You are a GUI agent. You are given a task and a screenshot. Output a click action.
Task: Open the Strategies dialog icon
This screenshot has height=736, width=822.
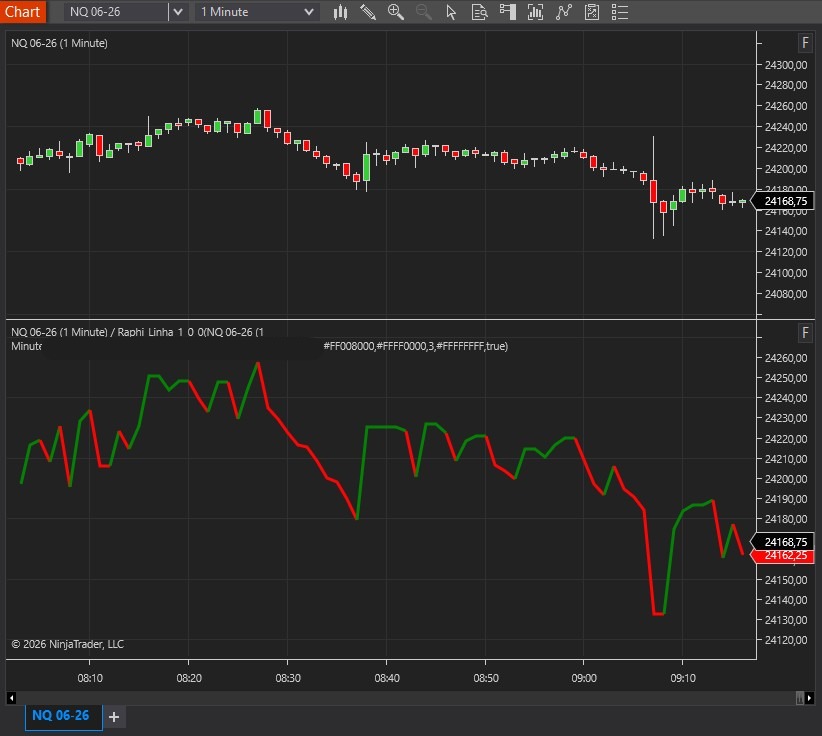pyautogui.click(x=592, y=12)
